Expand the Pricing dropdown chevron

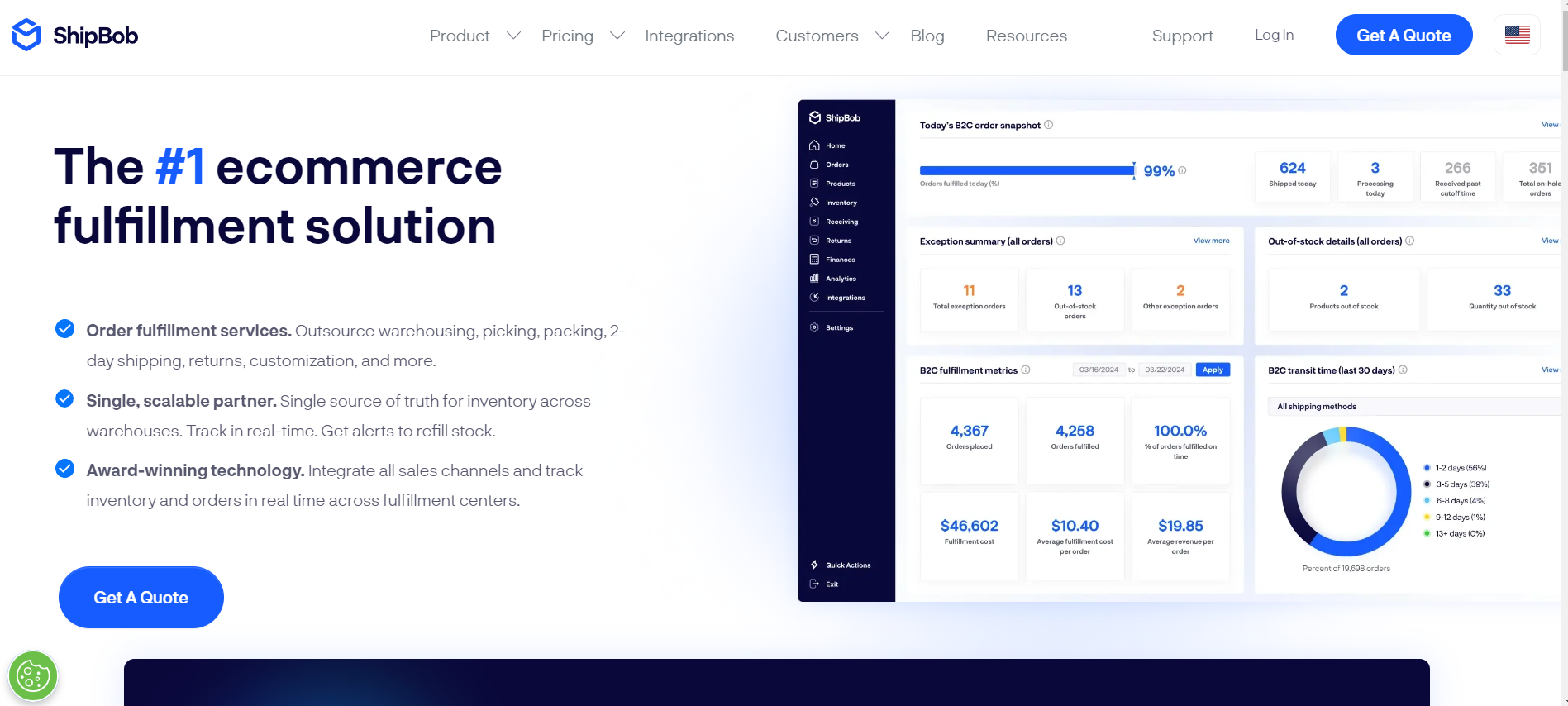617,36
